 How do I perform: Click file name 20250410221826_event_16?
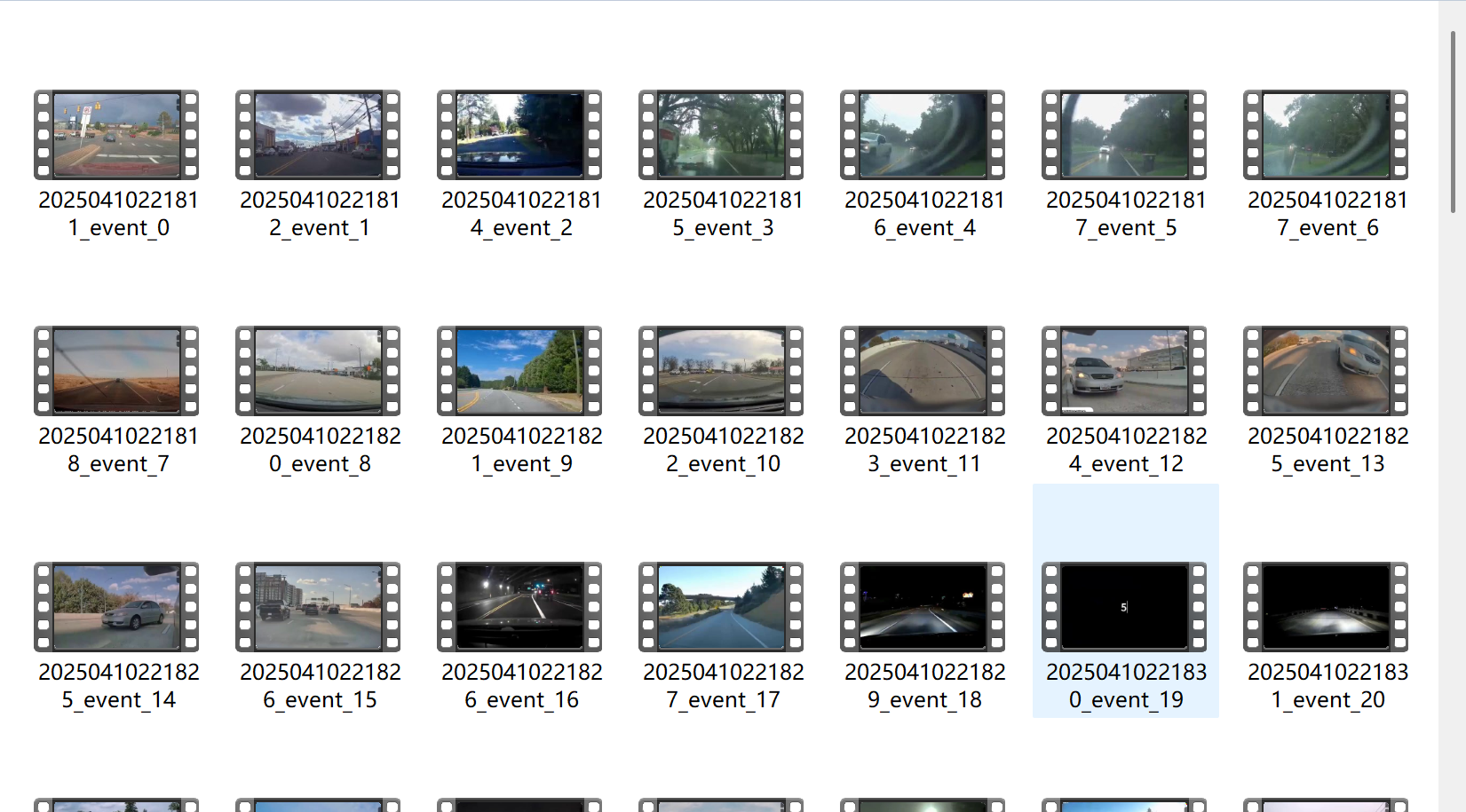[x=522, y=686]
